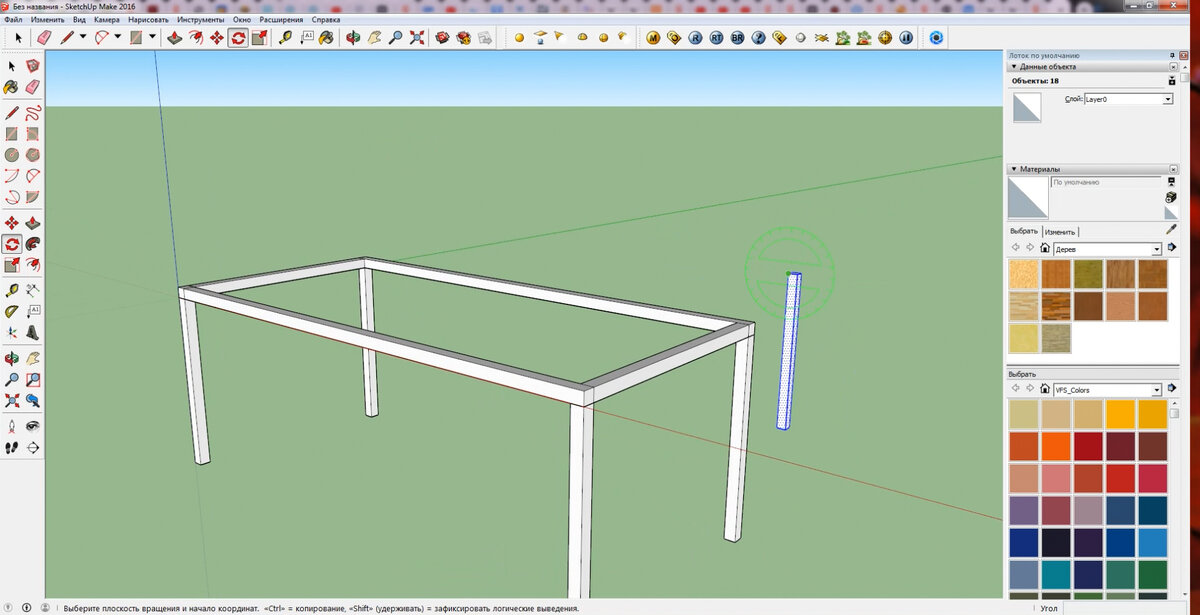Image resolution: width=1200 pixels, height=615 pixels.
Task: Choose the Pan hand tool in top toolbar
Action: point(373,37)
